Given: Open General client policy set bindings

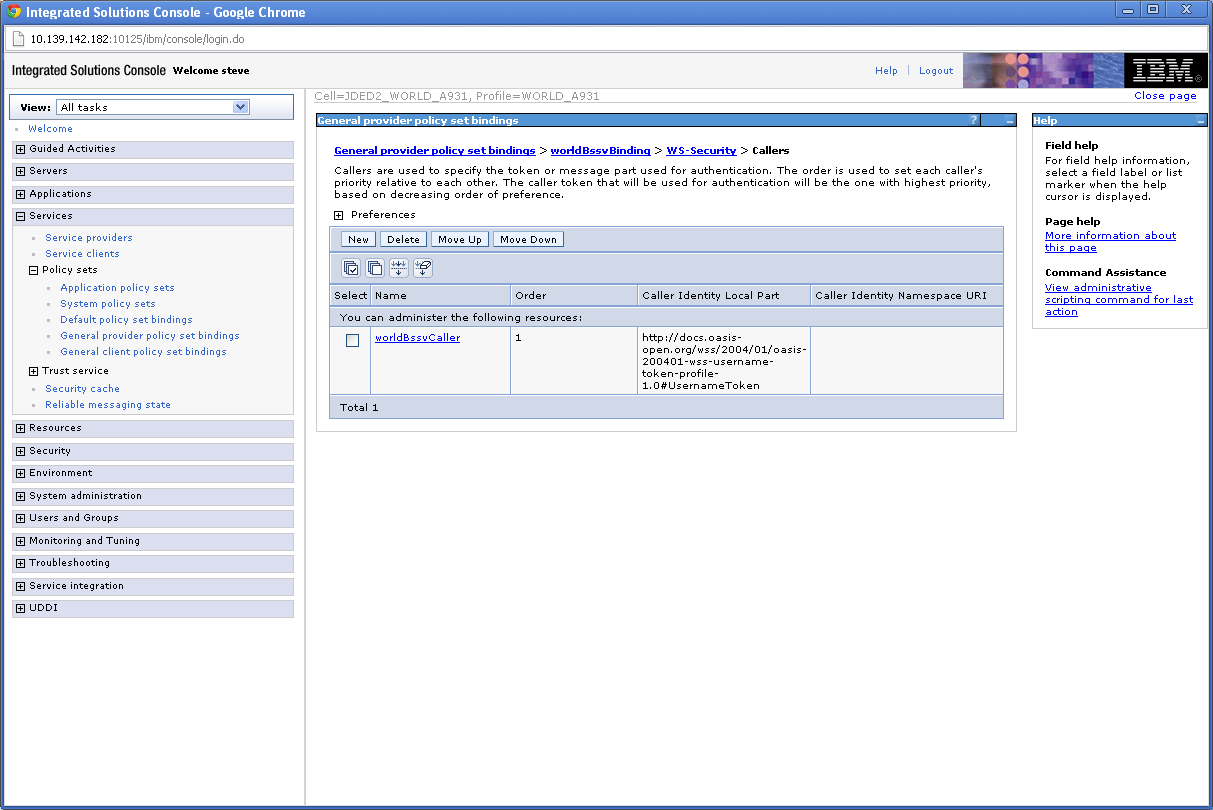Looking at the screenshot, I should 143,352.
